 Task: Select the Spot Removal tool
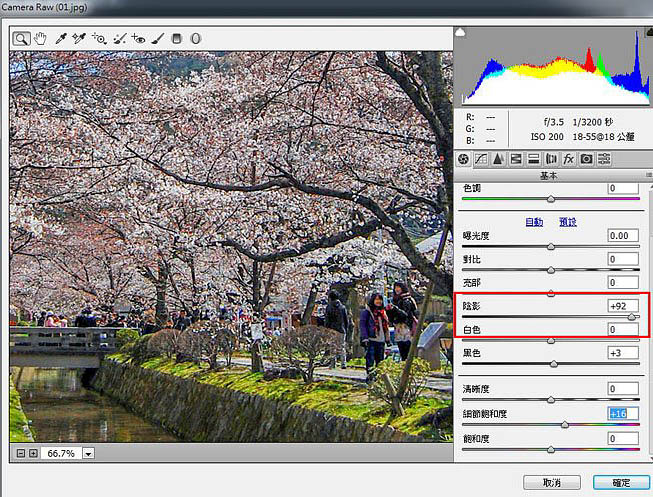coord(120,39)
